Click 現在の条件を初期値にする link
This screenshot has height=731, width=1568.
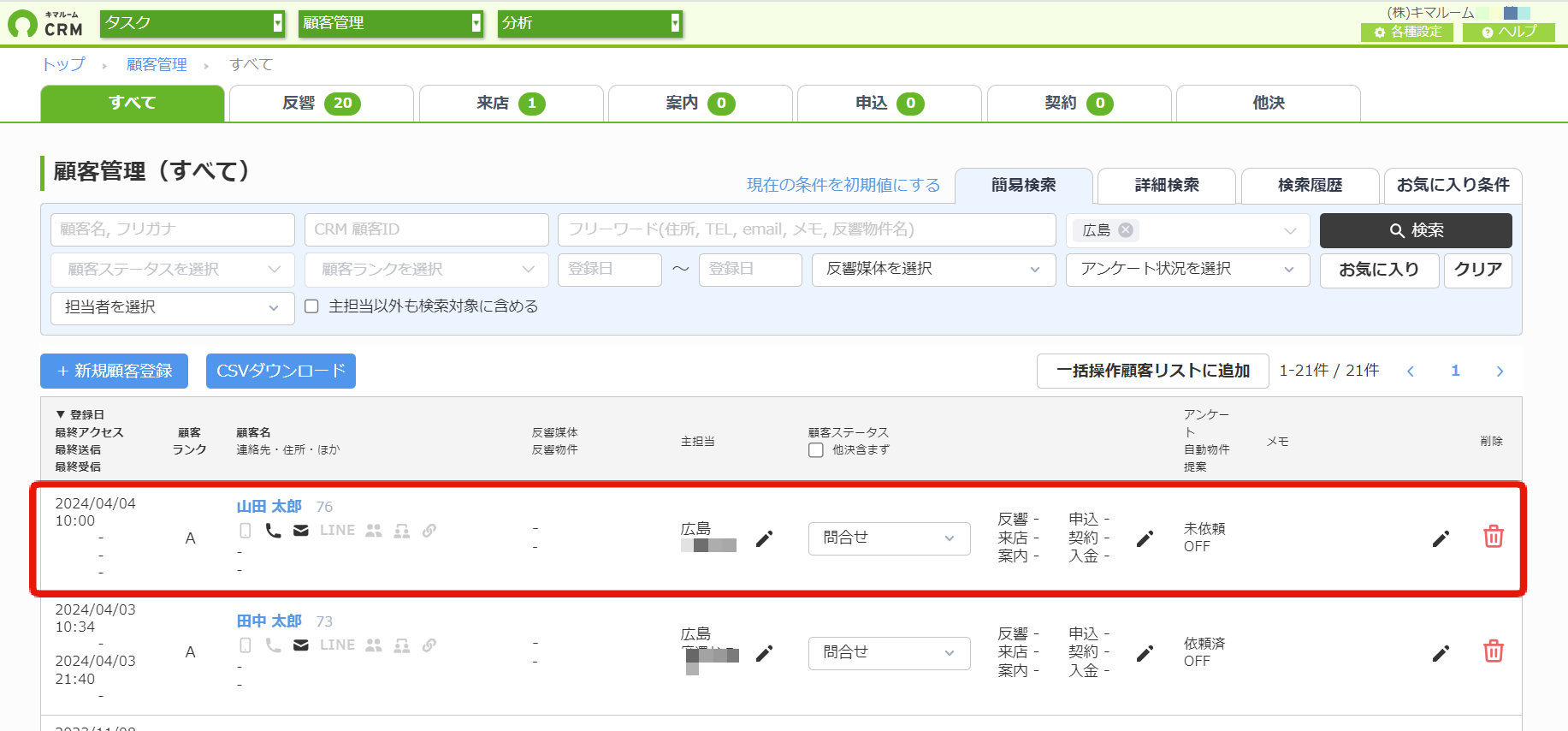tap(843, 185)
